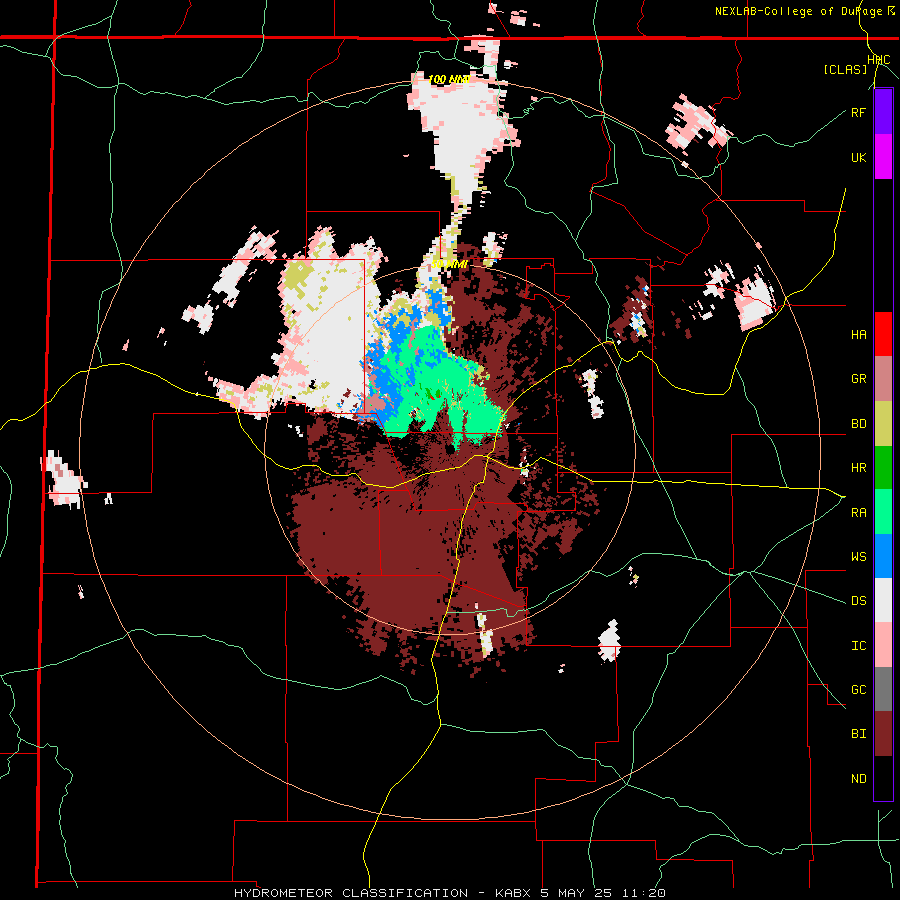Click the HYDROMETEOR CLASSIFICATION title text

(351, 893)
